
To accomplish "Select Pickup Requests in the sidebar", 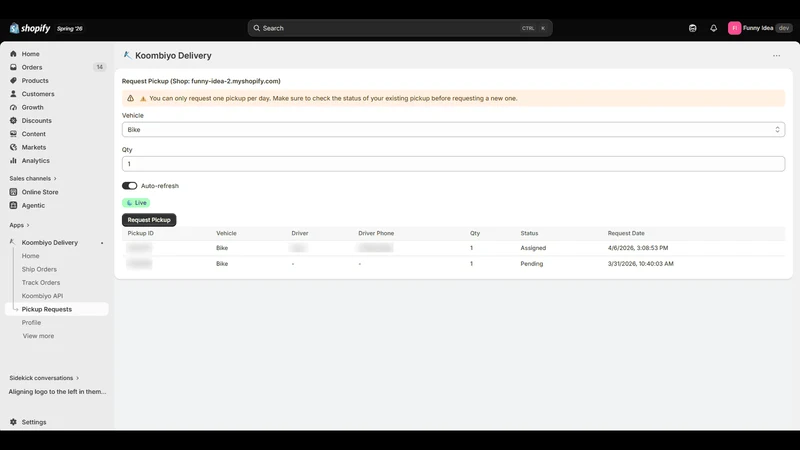I will pos(57,309).
